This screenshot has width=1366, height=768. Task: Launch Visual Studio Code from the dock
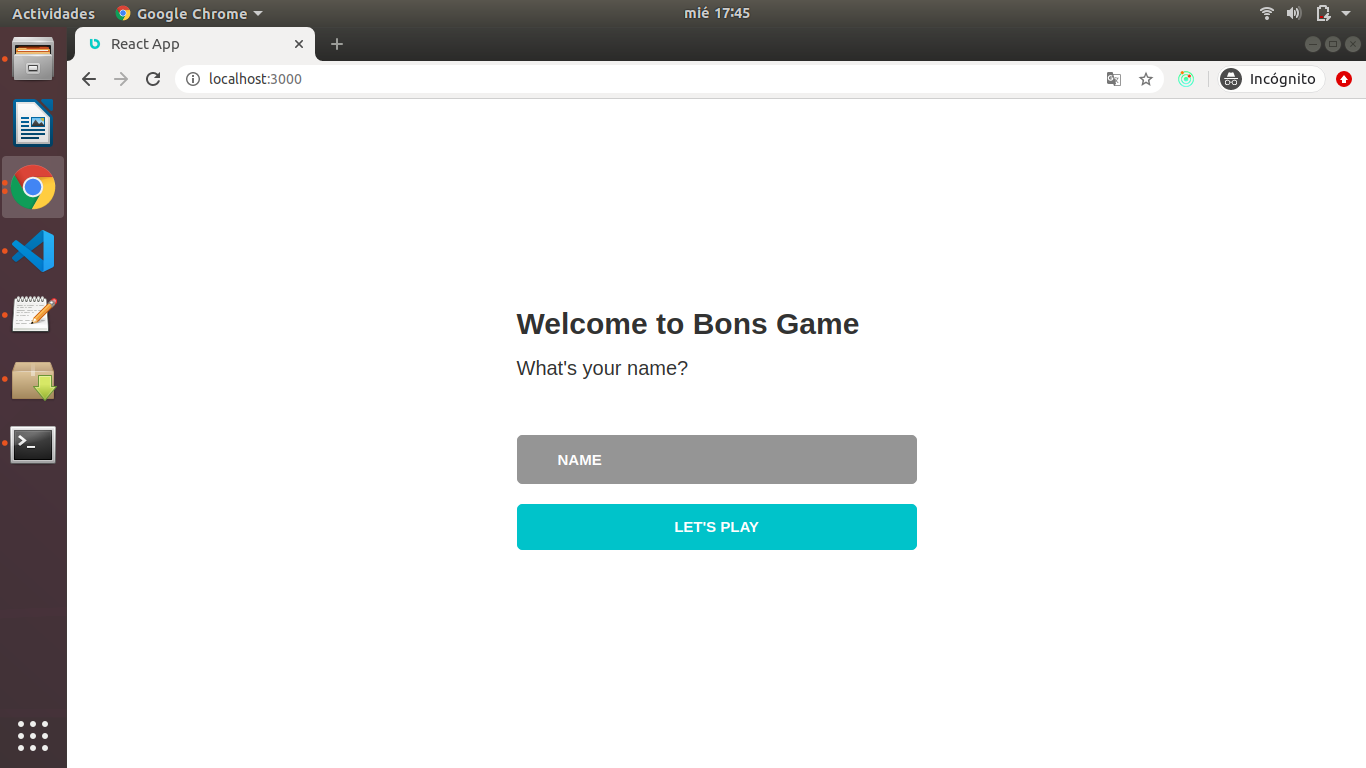(33, 251)
